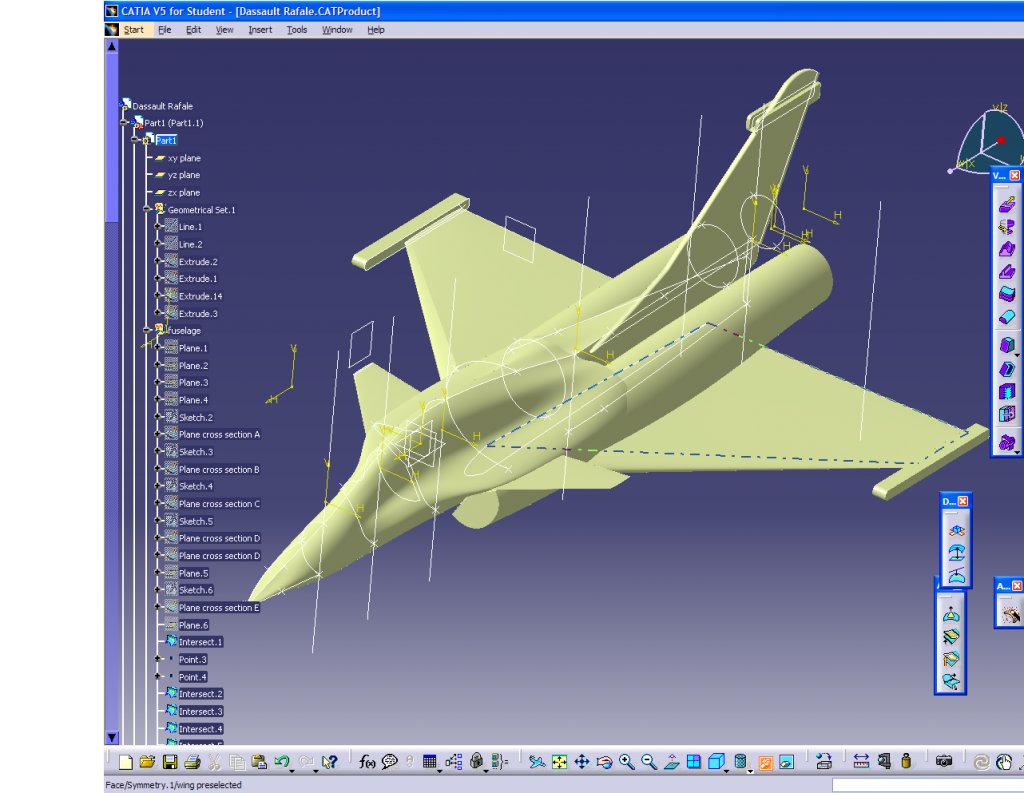The height and width of the screenshot is (793, 1024).
Task: Open the Measure Between ruler tool
Action: pos(862,762)
